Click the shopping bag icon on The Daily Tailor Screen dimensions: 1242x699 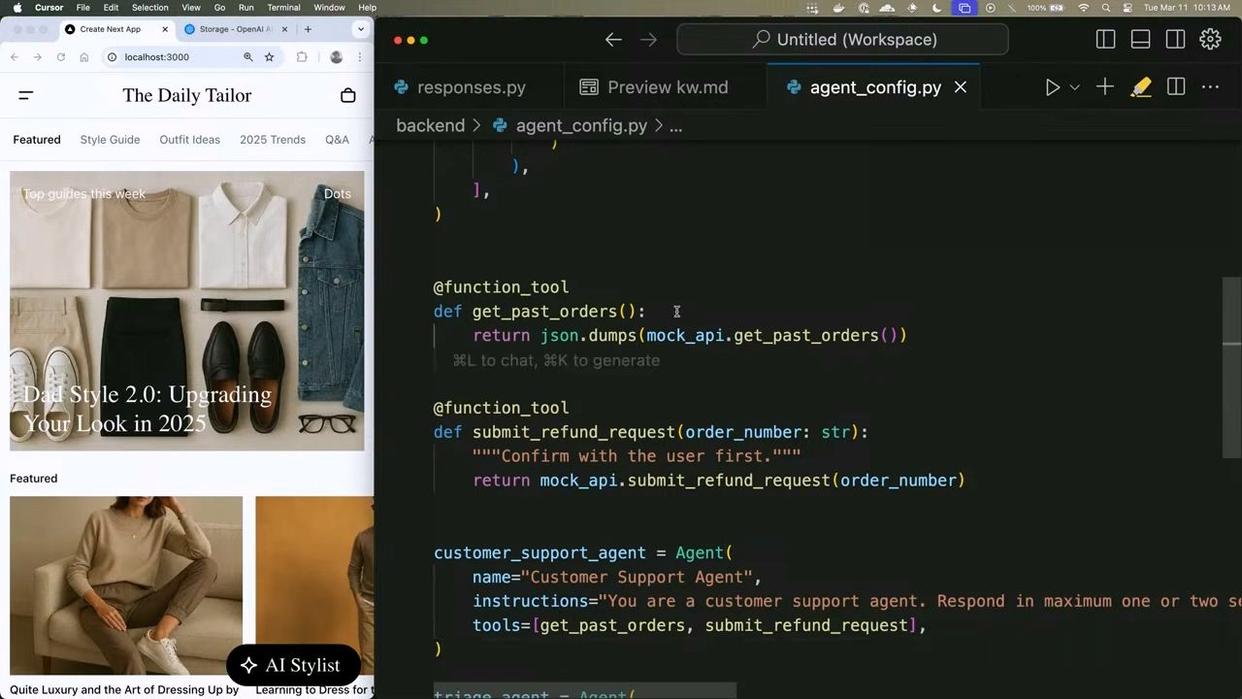pos(347,95)
